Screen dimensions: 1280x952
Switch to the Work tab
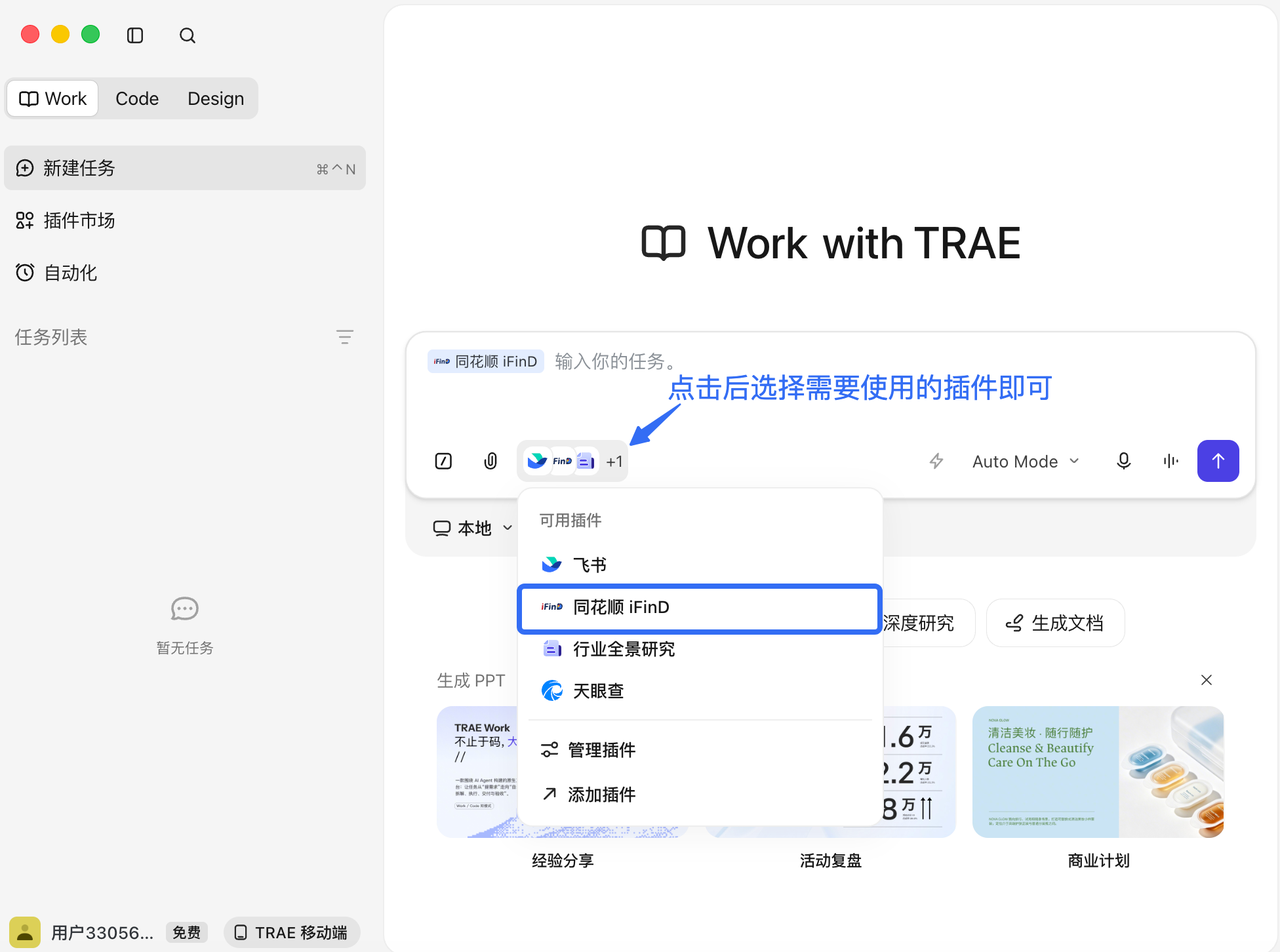(53, 98)
